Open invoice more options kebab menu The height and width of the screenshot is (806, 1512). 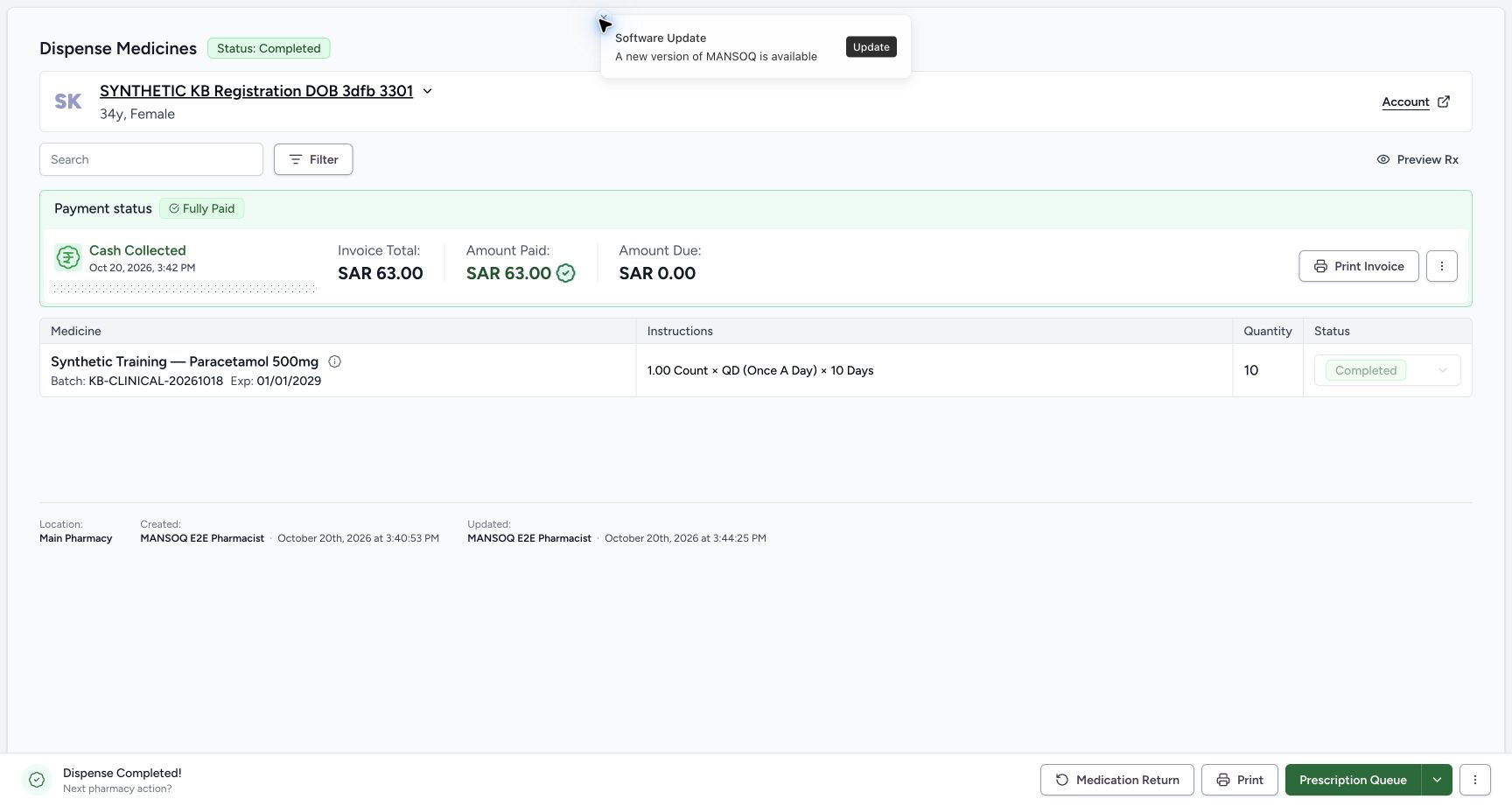tap(1441, 266)
